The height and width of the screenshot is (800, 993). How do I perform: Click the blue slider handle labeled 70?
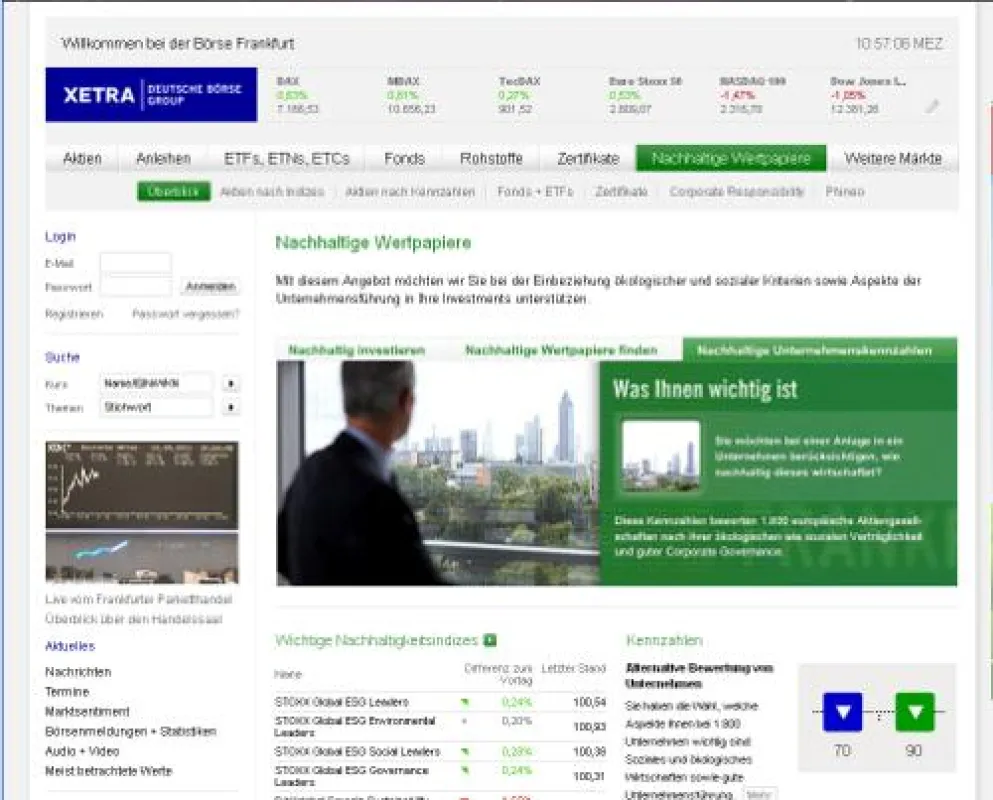pyautogui.click(x=842, y=712)
